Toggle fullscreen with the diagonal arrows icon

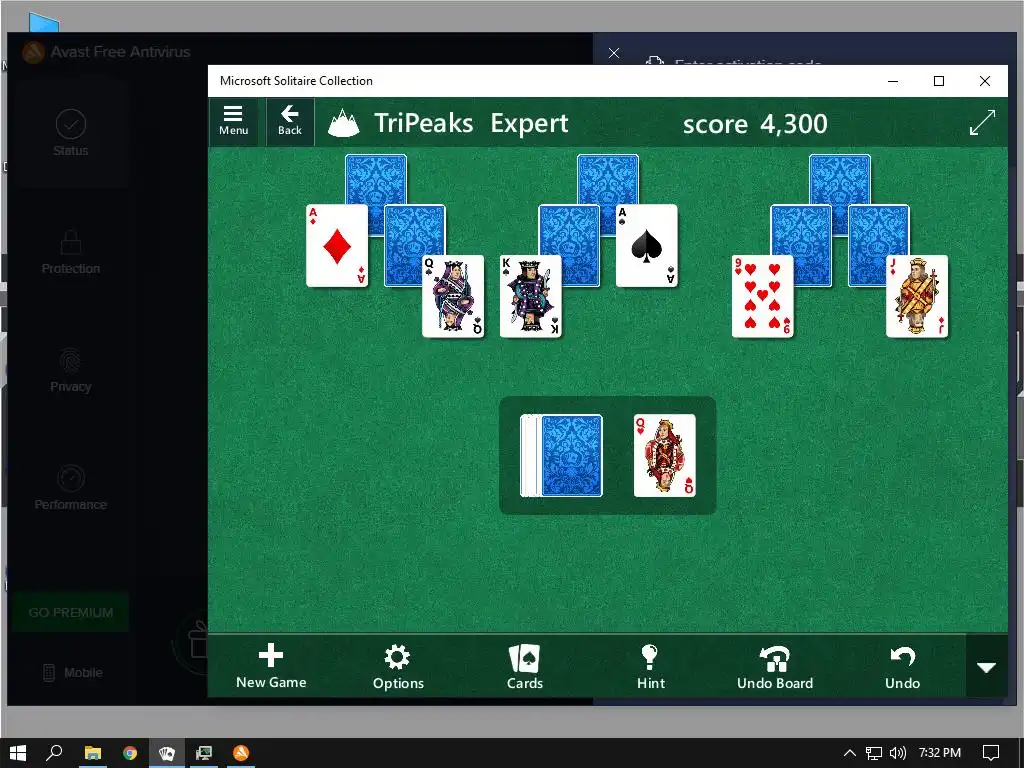coord(982,122)
